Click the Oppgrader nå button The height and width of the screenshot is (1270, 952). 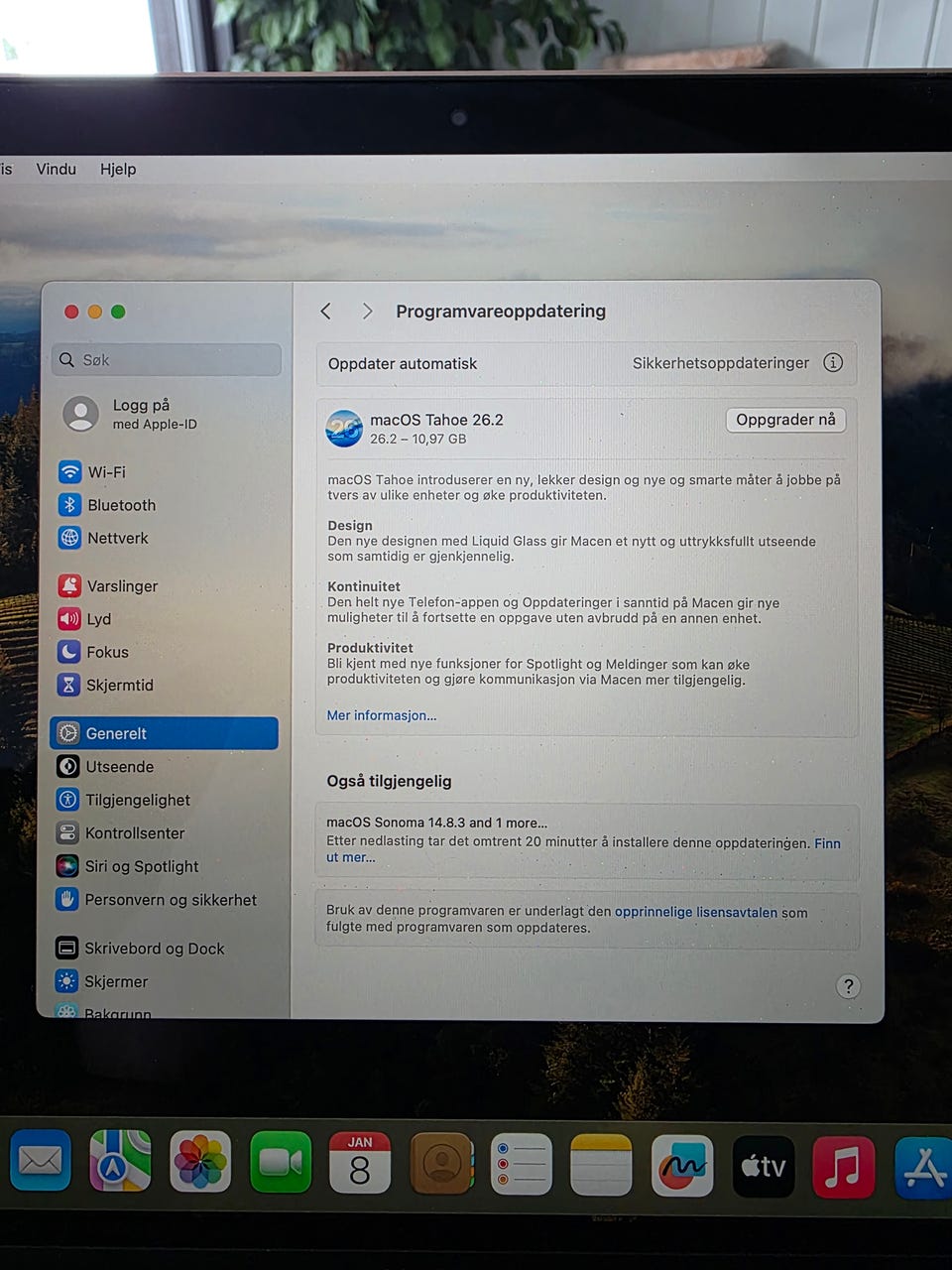785,420
